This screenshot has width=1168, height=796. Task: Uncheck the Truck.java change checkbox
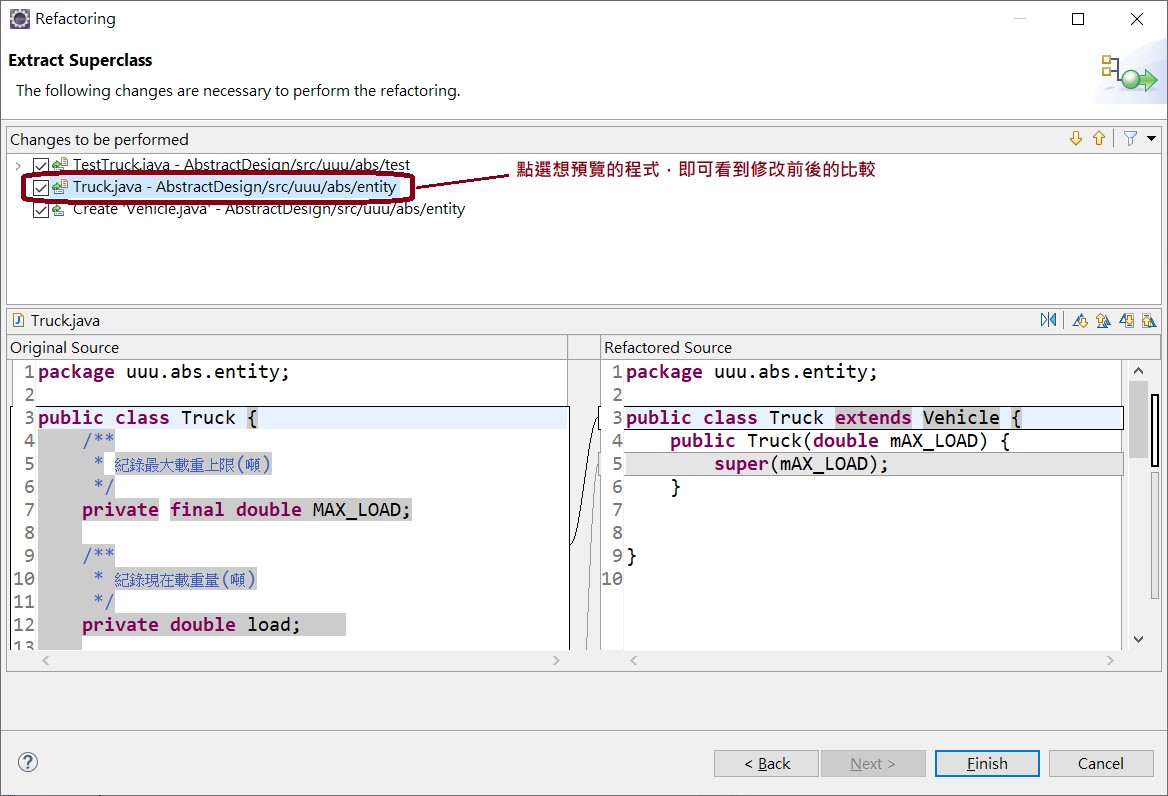coord(40,187)
